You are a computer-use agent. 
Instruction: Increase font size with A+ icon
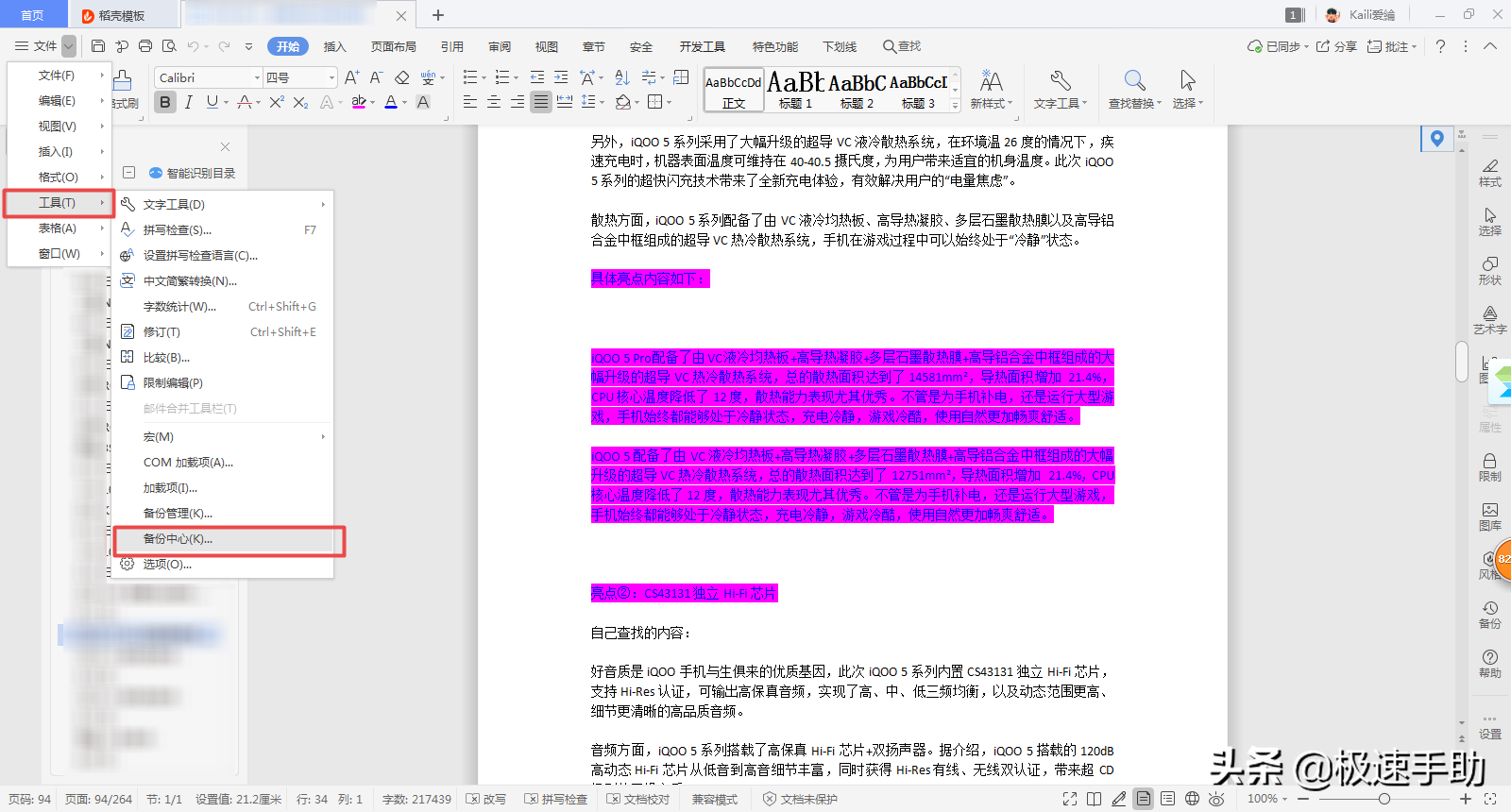[351, 77]
